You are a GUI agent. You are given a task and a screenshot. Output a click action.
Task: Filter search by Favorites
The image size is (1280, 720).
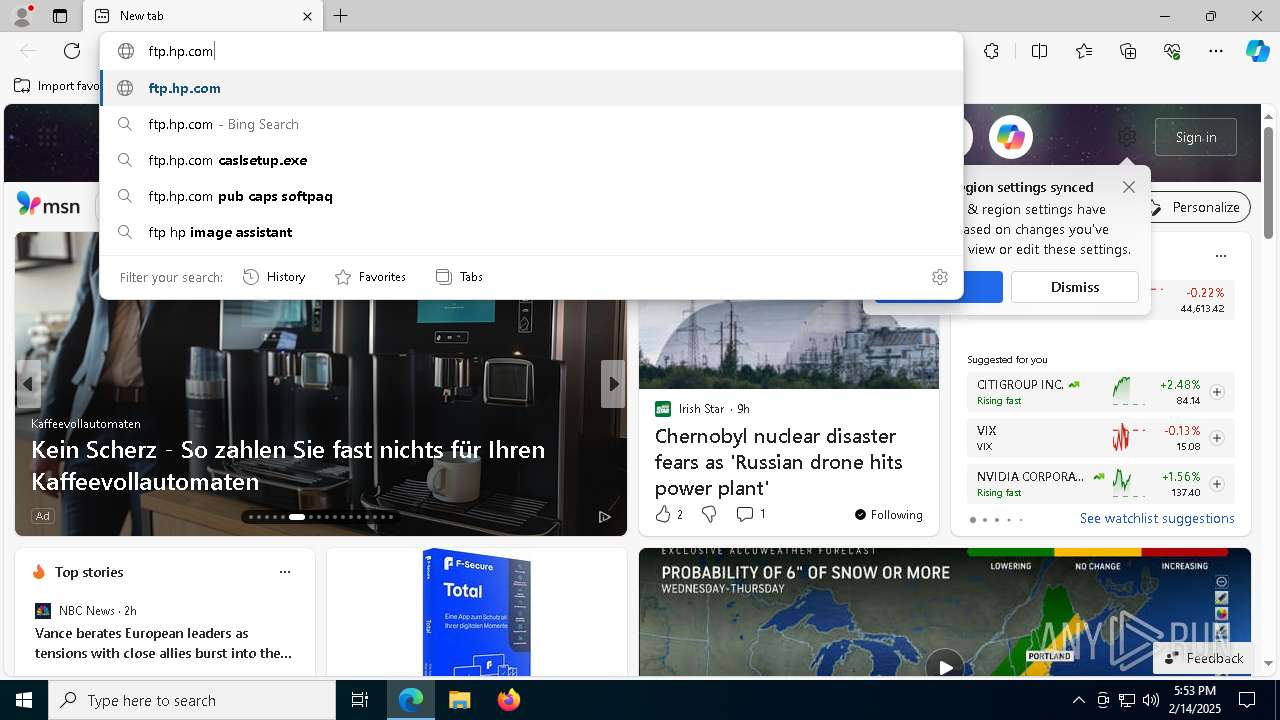(370, 277)
